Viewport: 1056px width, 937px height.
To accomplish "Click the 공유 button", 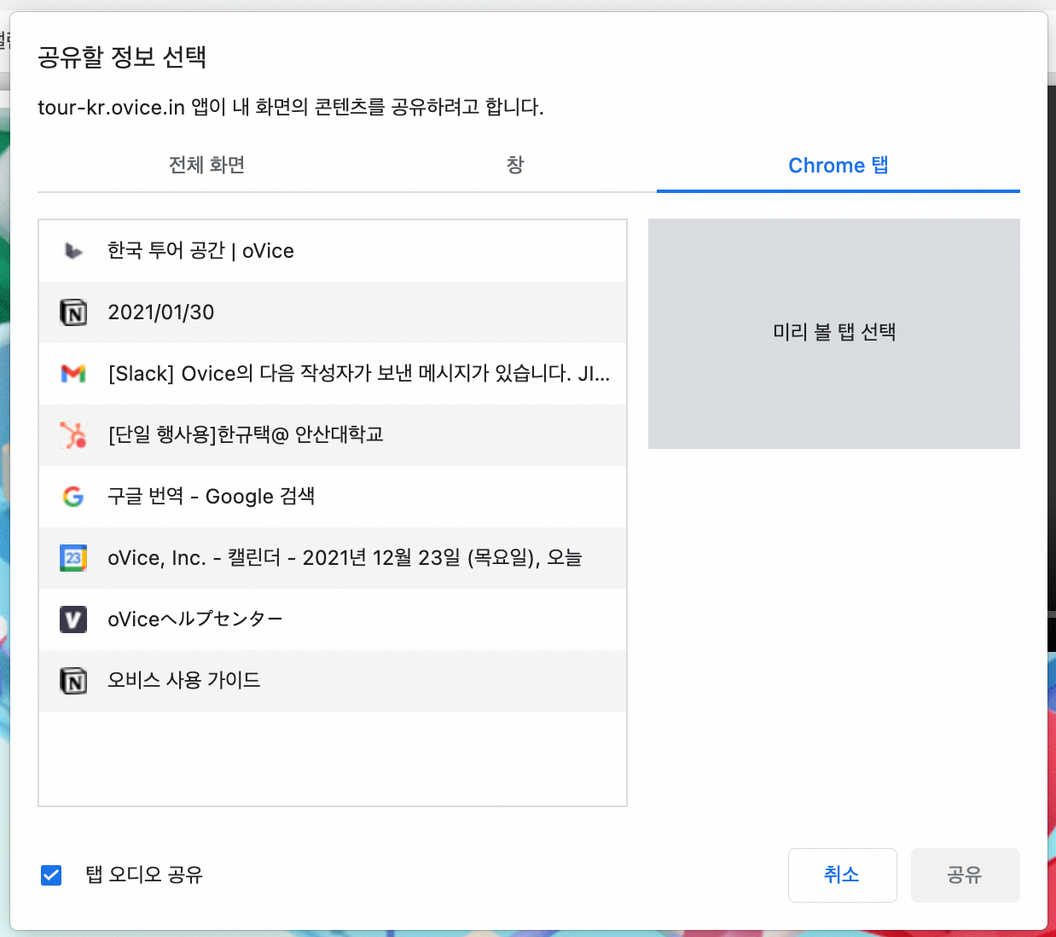I will [964, 875].
